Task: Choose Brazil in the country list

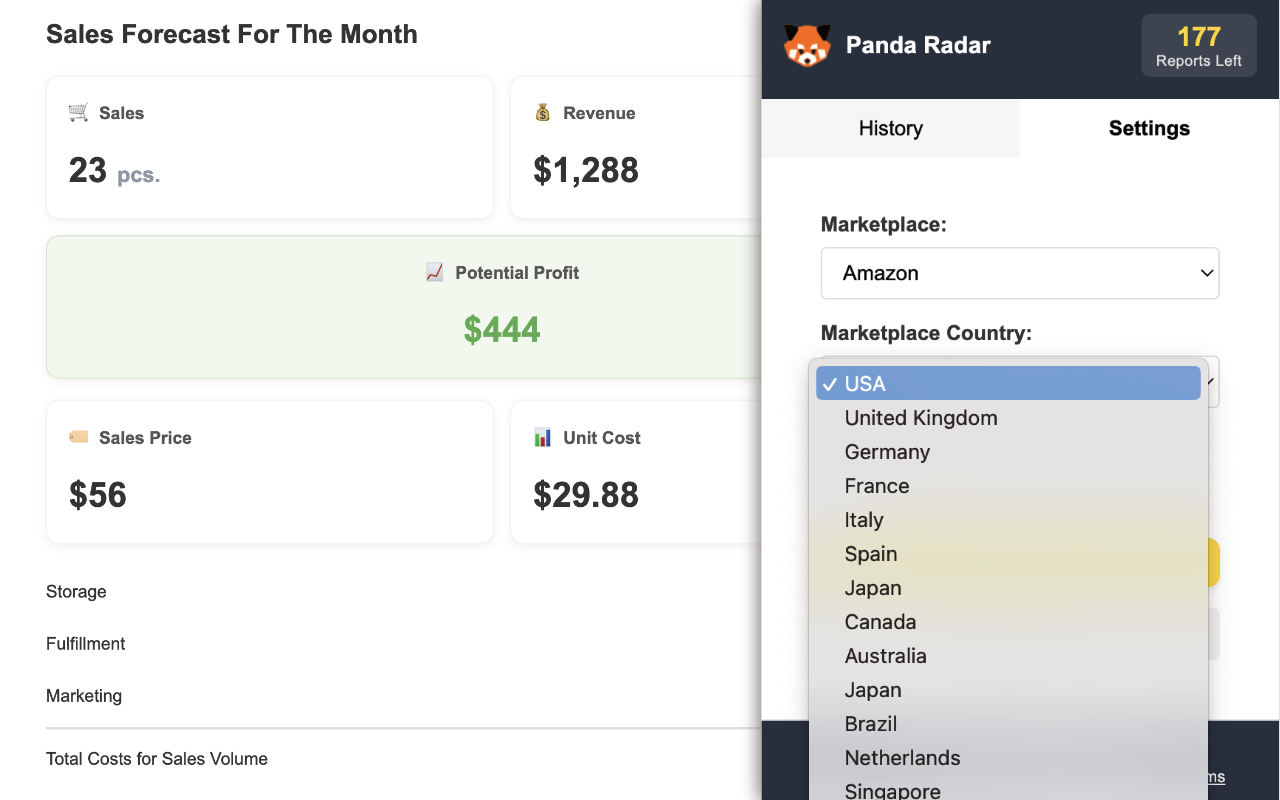Action: click(x=870, y=724)
